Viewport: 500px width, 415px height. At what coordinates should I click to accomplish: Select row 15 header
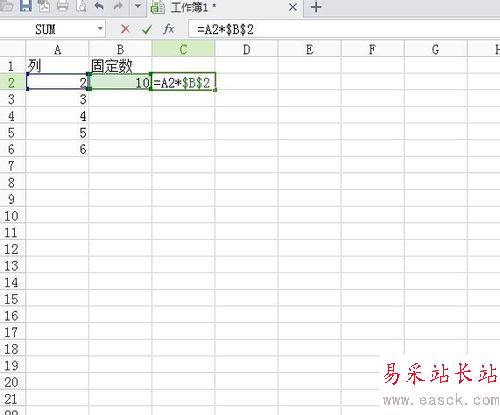coord(12,299)
